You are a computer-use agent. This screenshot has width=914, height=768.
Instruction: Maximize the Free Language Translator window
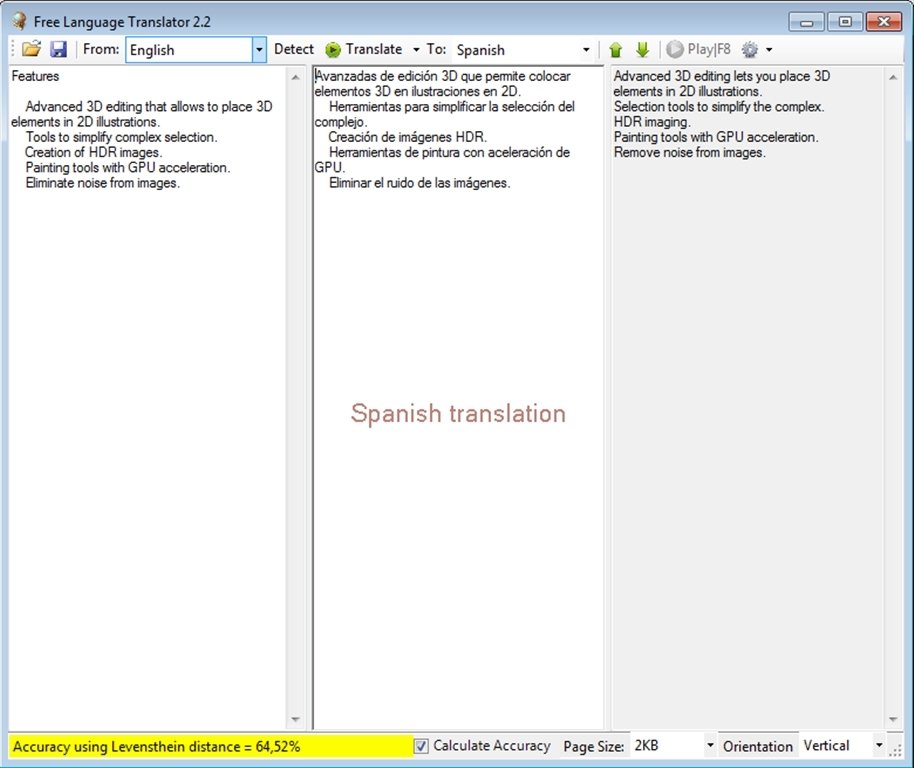tap(845, 22)
